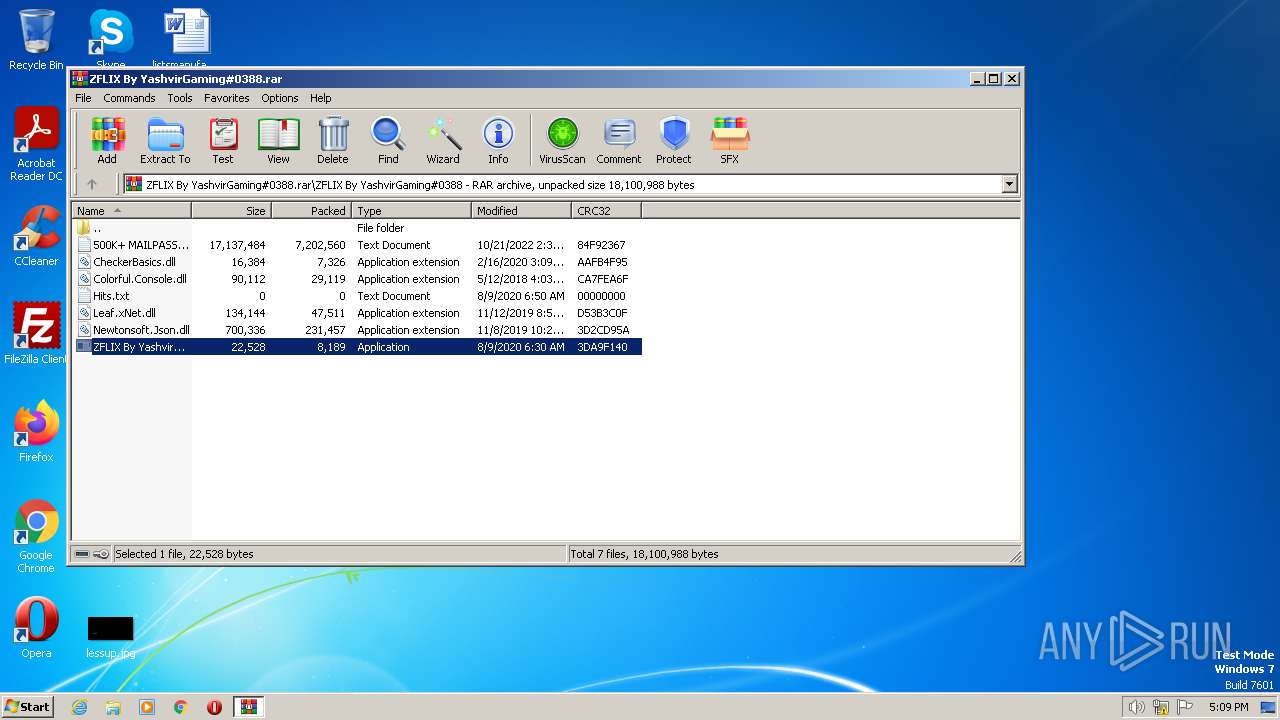
Task: Go up one folder level arrow
Action: click(x=92, y=184)
